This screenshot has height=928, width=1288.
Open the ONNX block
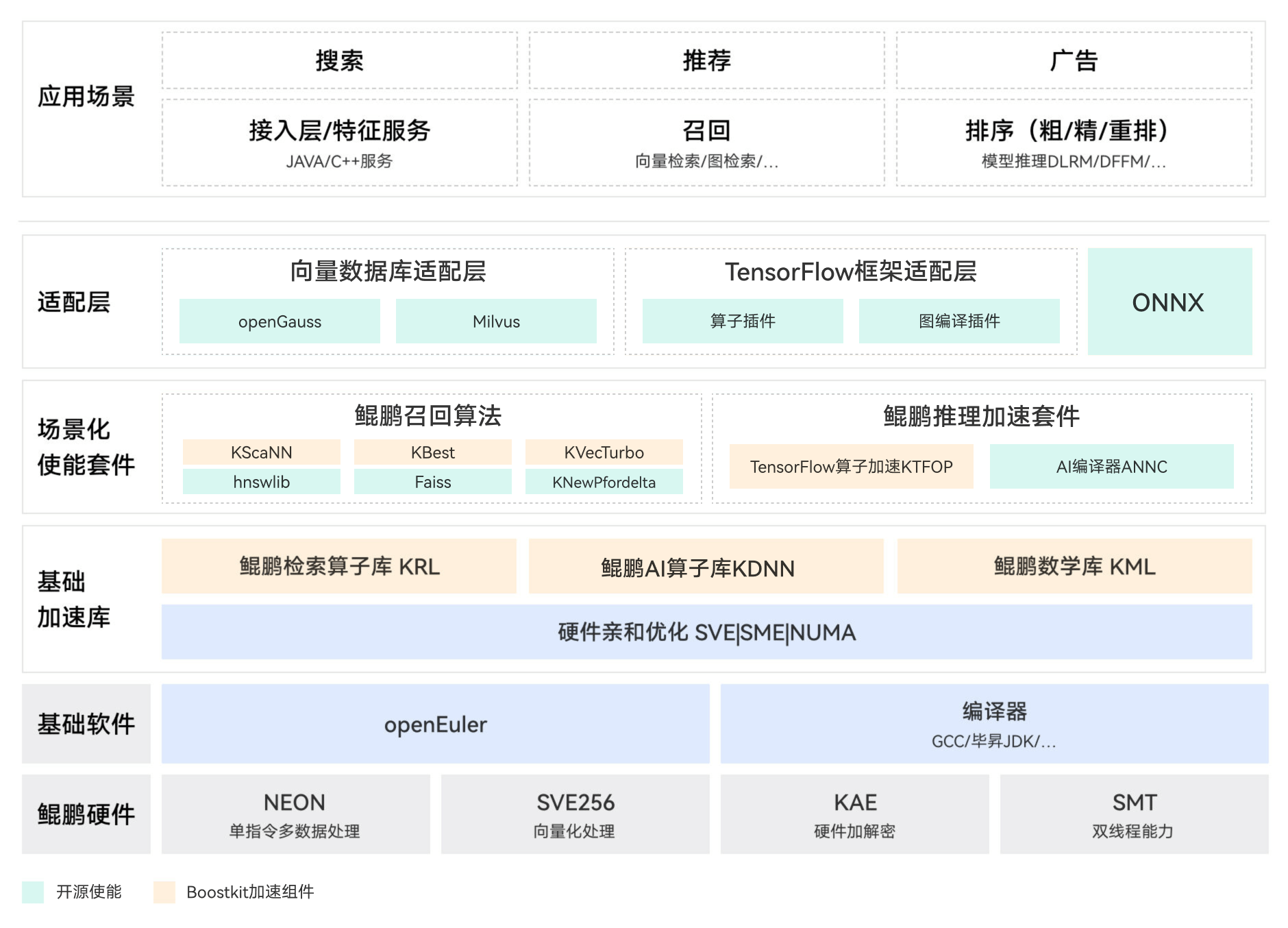coord(1169,302)
